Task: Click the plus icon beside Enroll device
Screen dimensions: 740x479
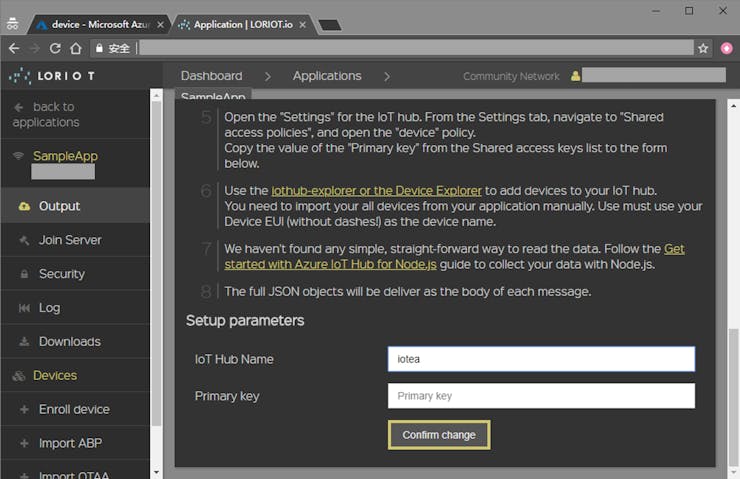Action: (24, 409)
